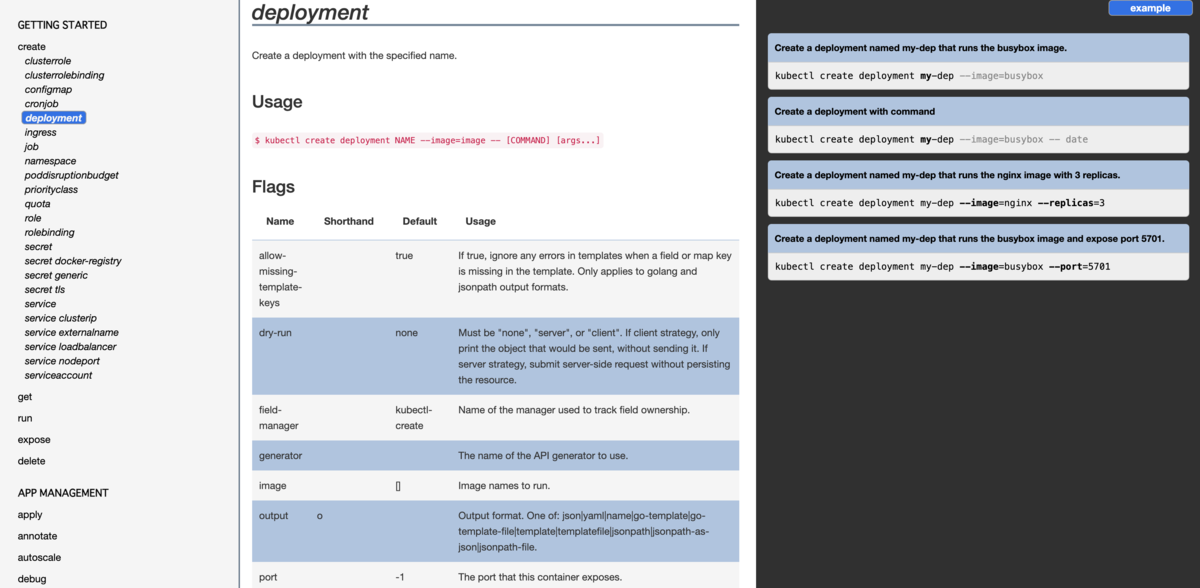Open the create section in sidebar
Screen dimensions: 1200x588
click(x=31, y=46)
